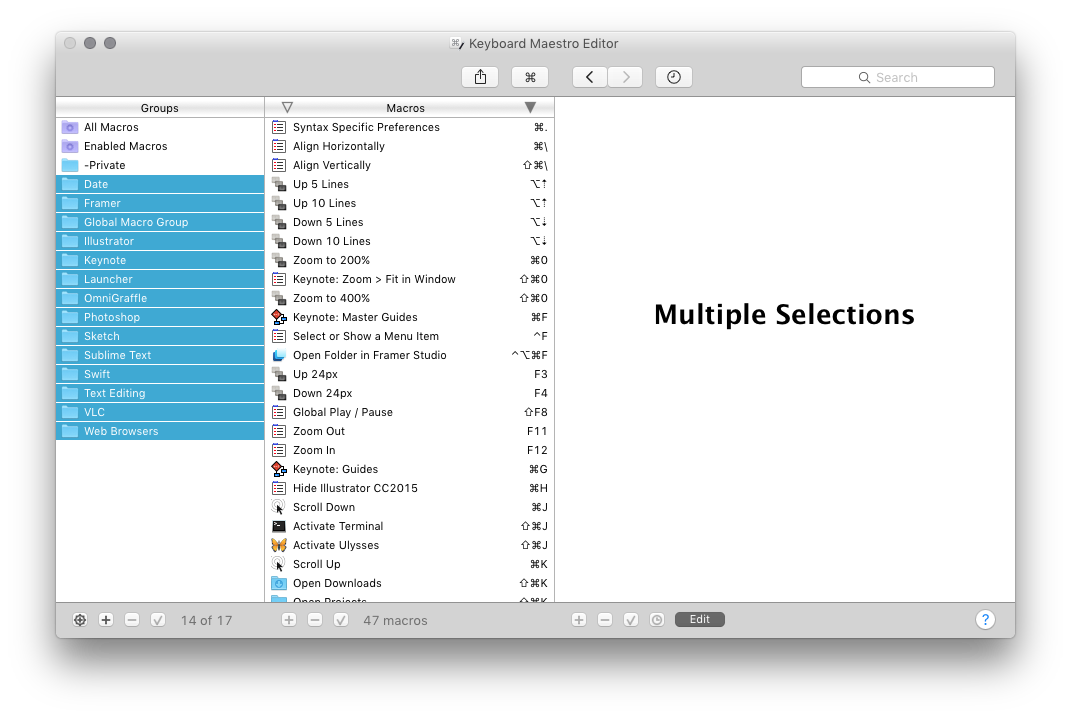Add a new macro using the plus button
Screen dimensions: 1071x718
[x=289, y=620]
